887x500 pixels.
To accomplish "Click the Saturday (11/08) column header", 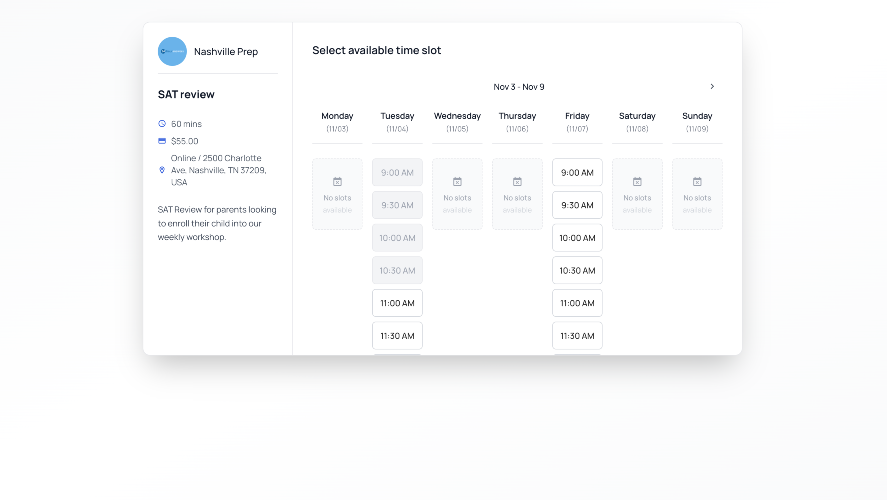I will click(637, 122).
